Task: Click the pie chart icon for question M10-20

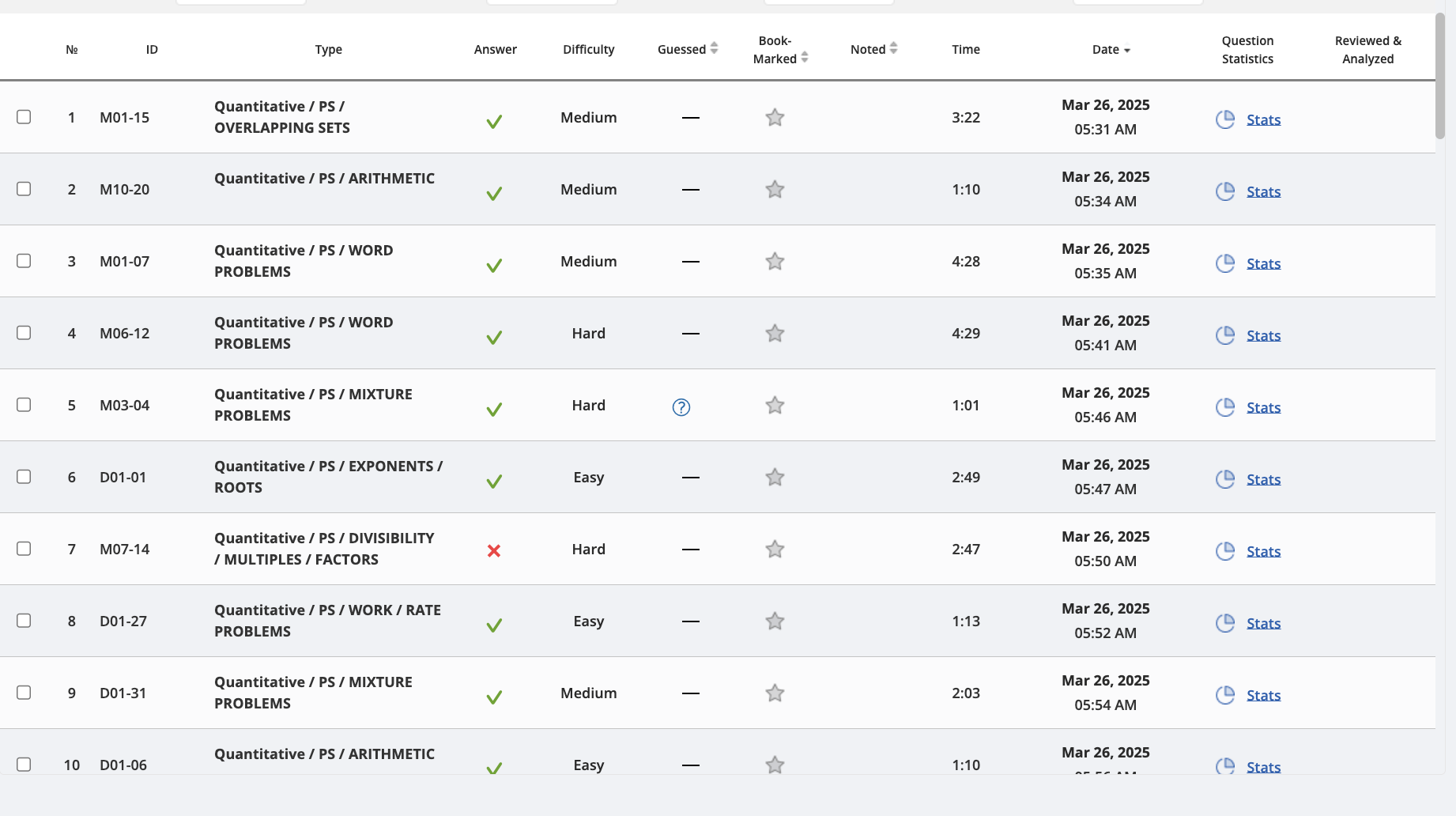Action: 1225,191
